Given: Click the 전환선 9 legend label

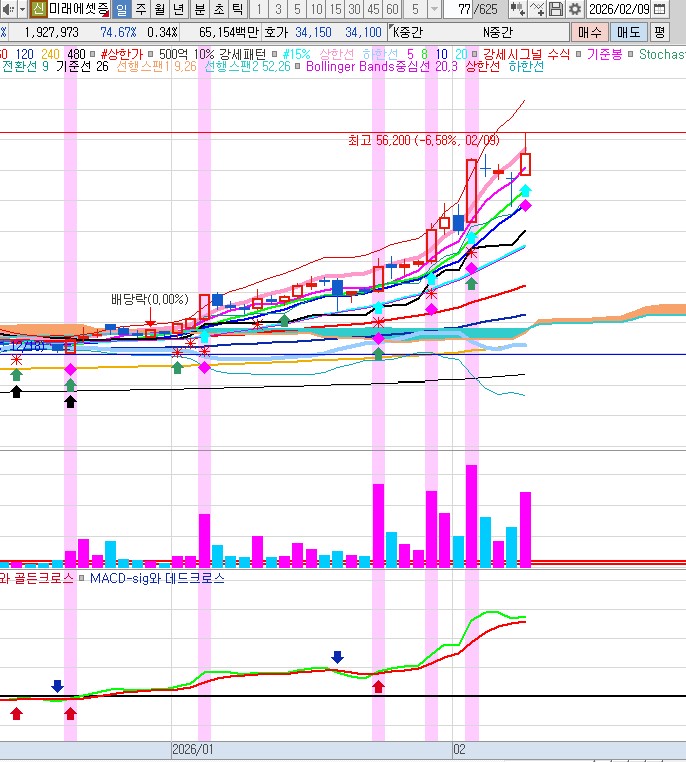Looking at the screenshot, I should pyautogui.click(x=25, y=66).
